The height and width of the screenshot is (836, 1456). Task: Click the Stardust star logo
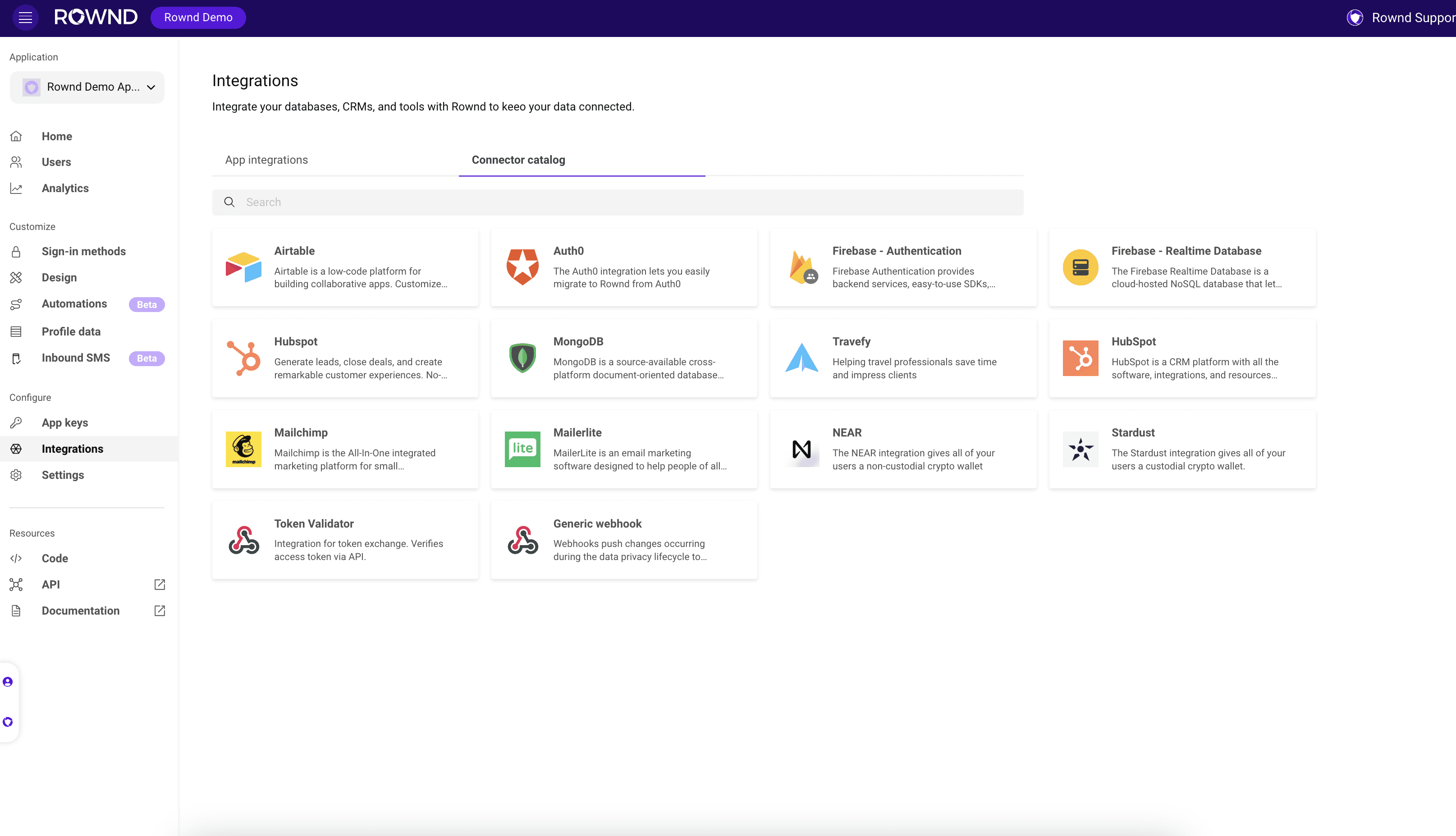(x=1080, y=449)
